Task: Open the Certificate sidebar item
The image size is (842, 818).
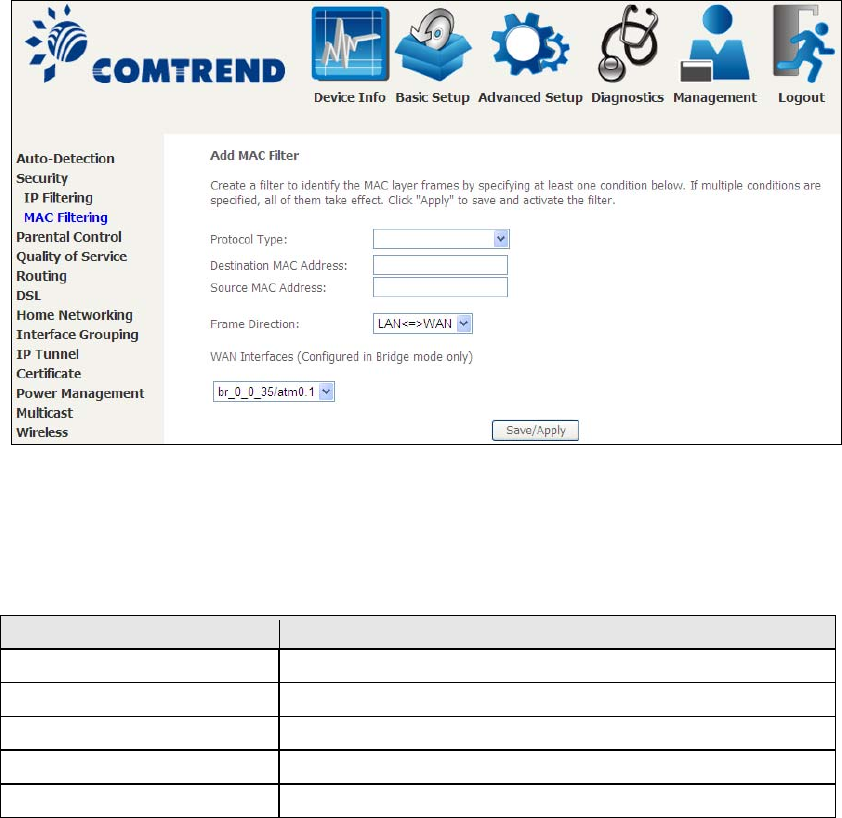Action: 48,374
